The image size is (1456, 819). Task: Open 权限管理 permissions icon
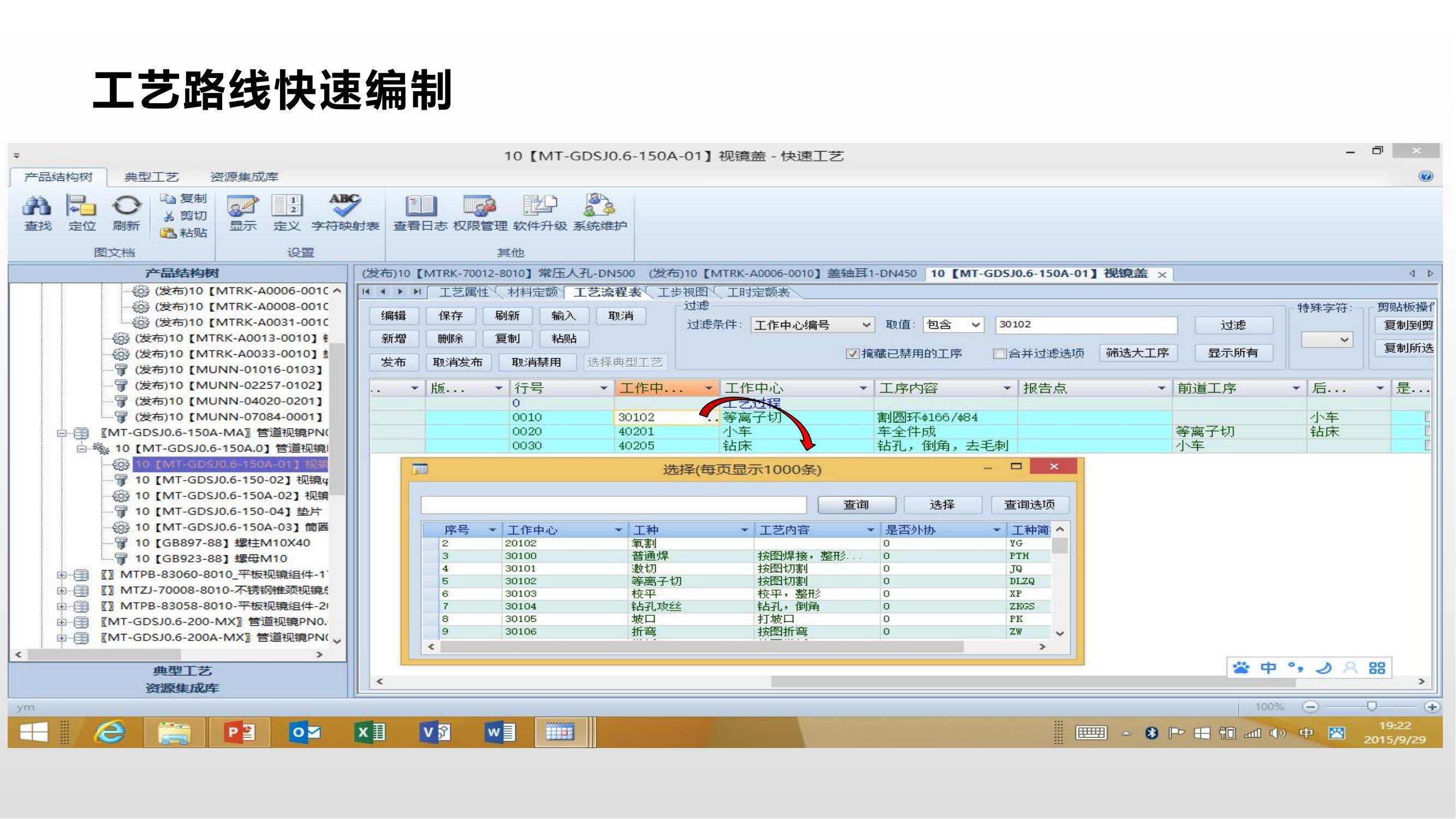coord(480,206)
